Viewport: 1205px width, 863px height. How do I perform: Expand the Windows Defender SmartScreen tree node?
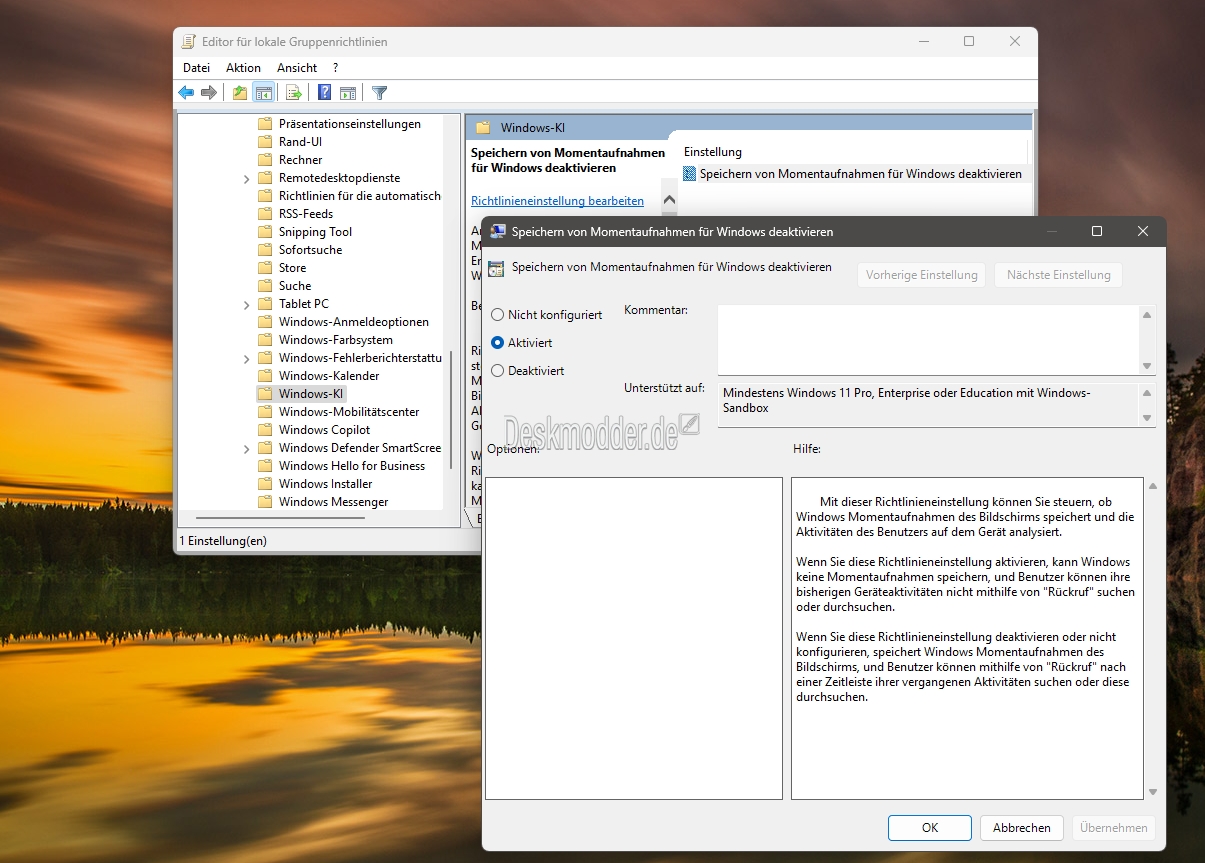pyautogui.click(x=247, y=448)
